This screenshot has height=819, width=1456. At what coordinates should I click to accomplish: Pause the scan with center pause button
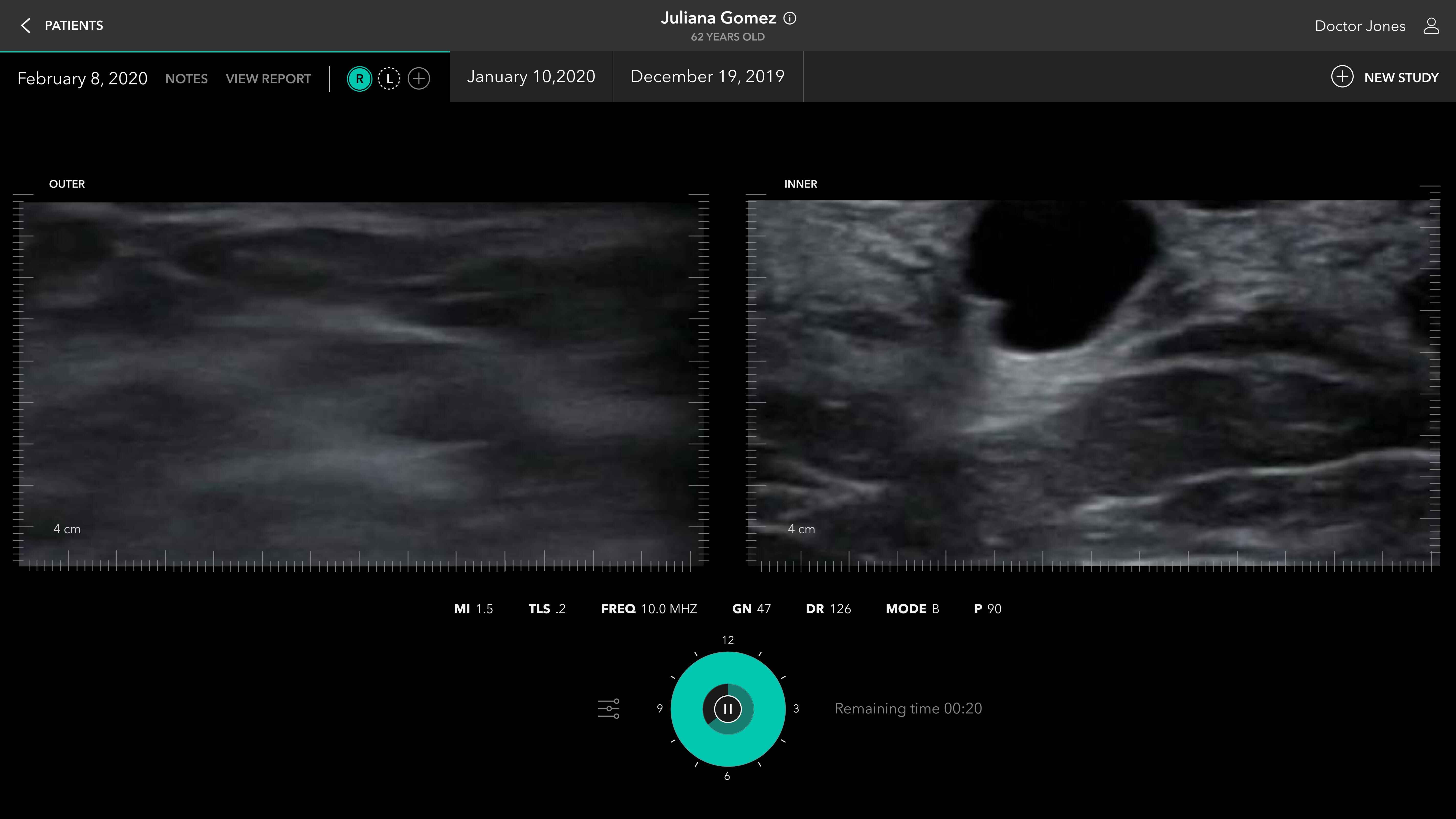727,709
